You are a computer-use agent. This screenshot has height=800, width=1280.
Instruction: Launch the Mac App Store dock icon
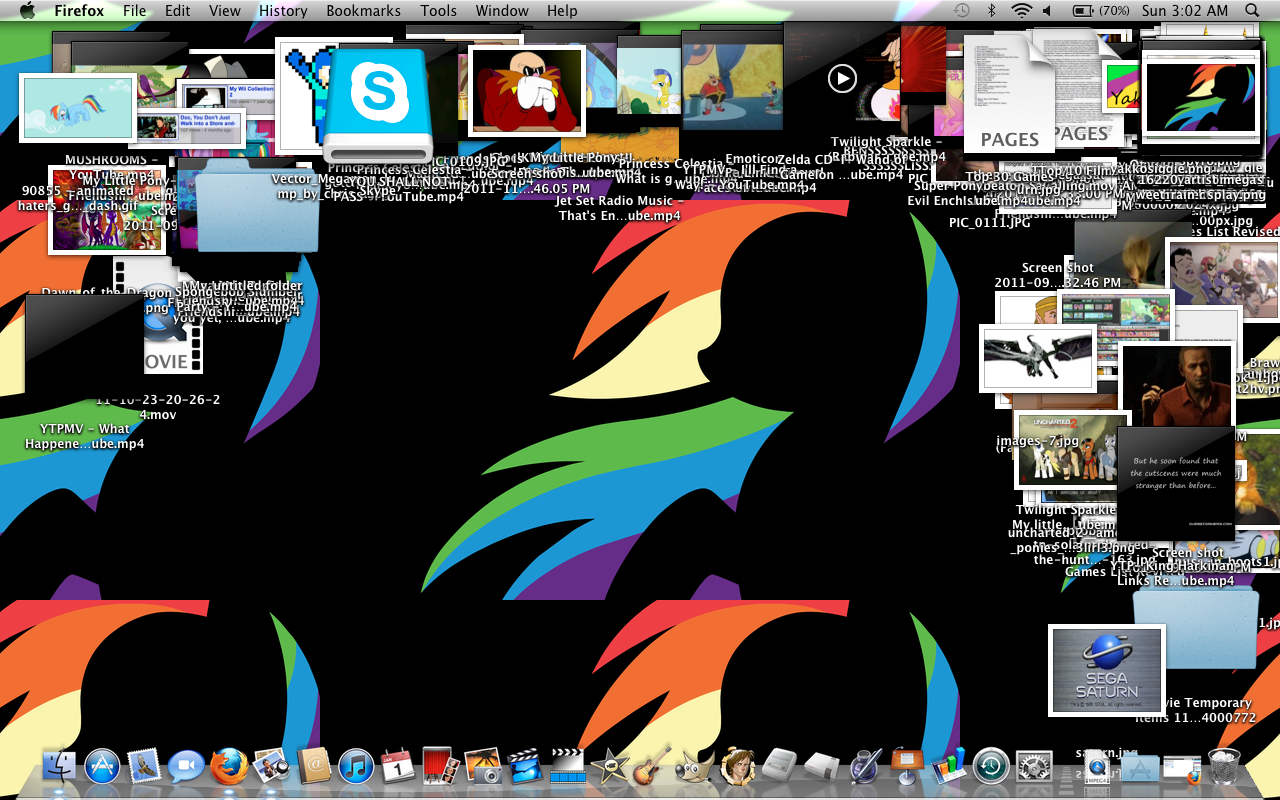click(102, 767)
